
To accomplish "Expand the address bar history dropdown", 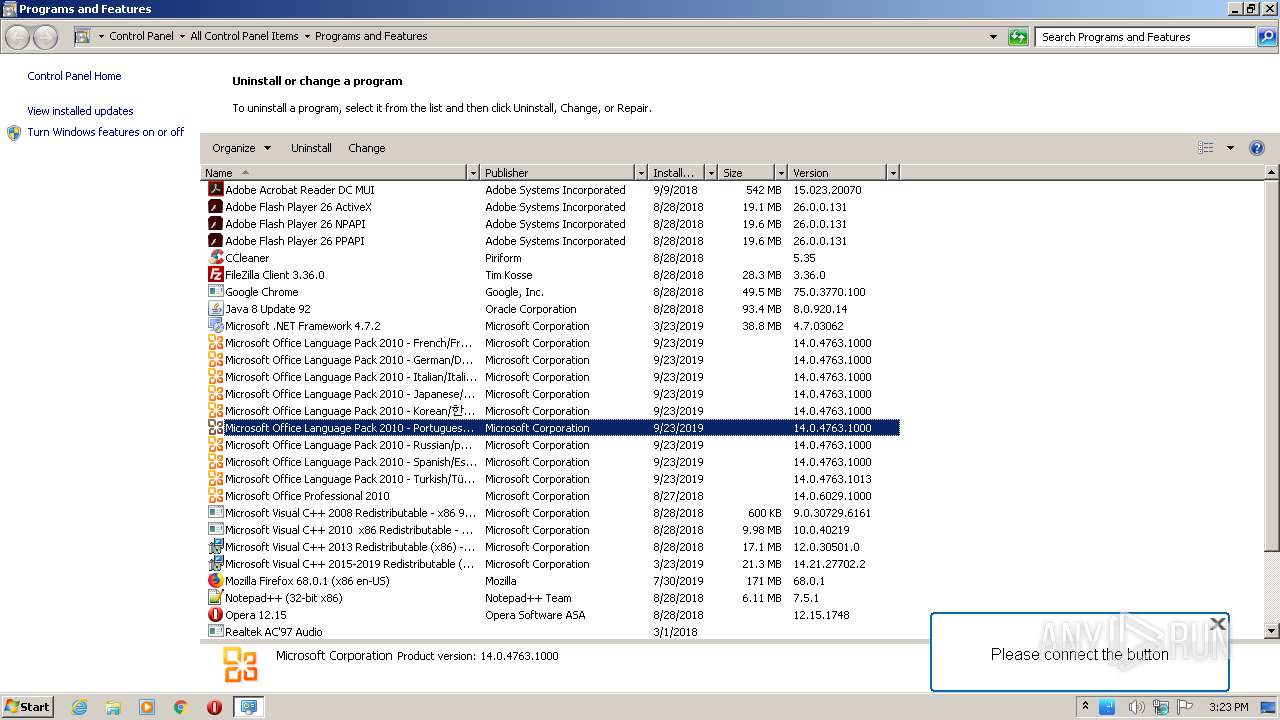I will coord(993,37).
